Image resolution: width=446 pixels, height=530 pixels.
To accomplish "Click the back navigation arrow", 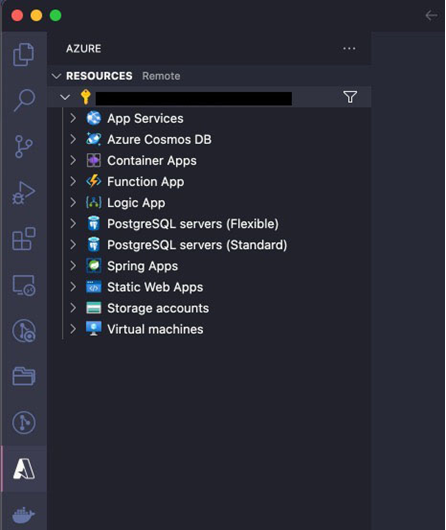I will pos(431,15).
